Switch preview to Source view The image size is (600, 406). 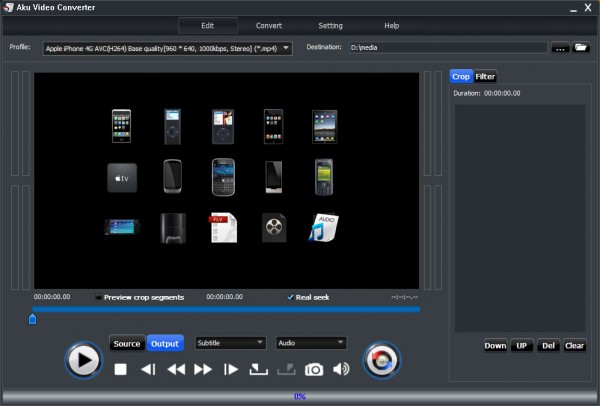127,344
